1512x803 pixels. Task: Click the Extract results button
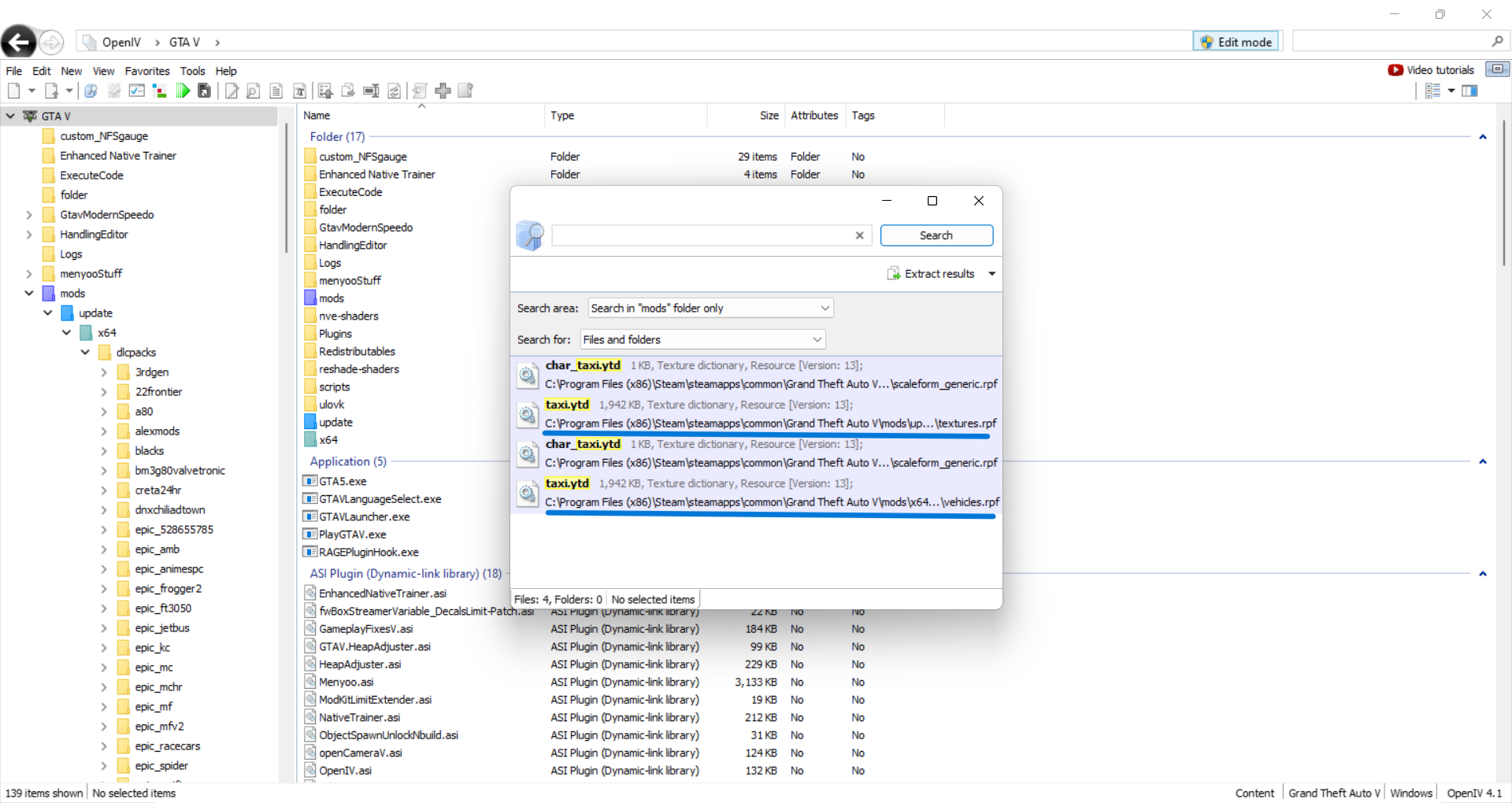[x=932, y=274]
